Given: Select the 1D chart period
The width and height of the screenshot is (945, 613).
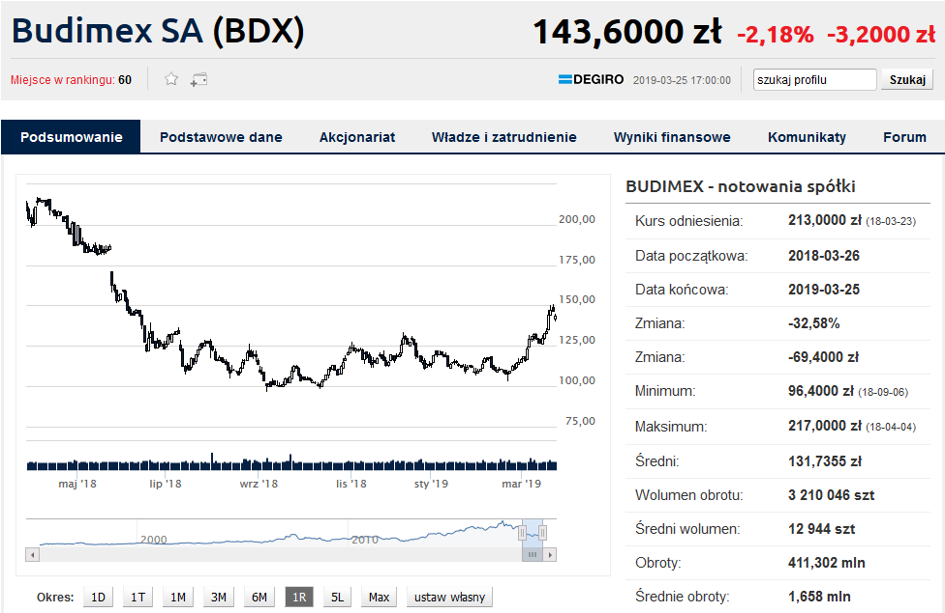Looking at the screenshot, I should 98,597.
